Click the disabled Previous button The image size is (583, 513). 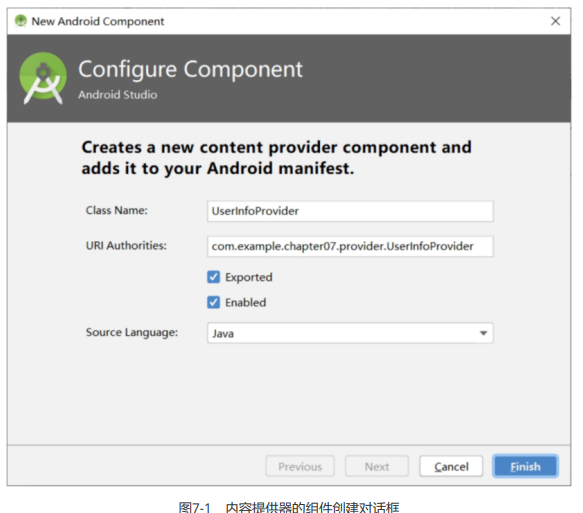pyautogui.click(x=300, y=466)
